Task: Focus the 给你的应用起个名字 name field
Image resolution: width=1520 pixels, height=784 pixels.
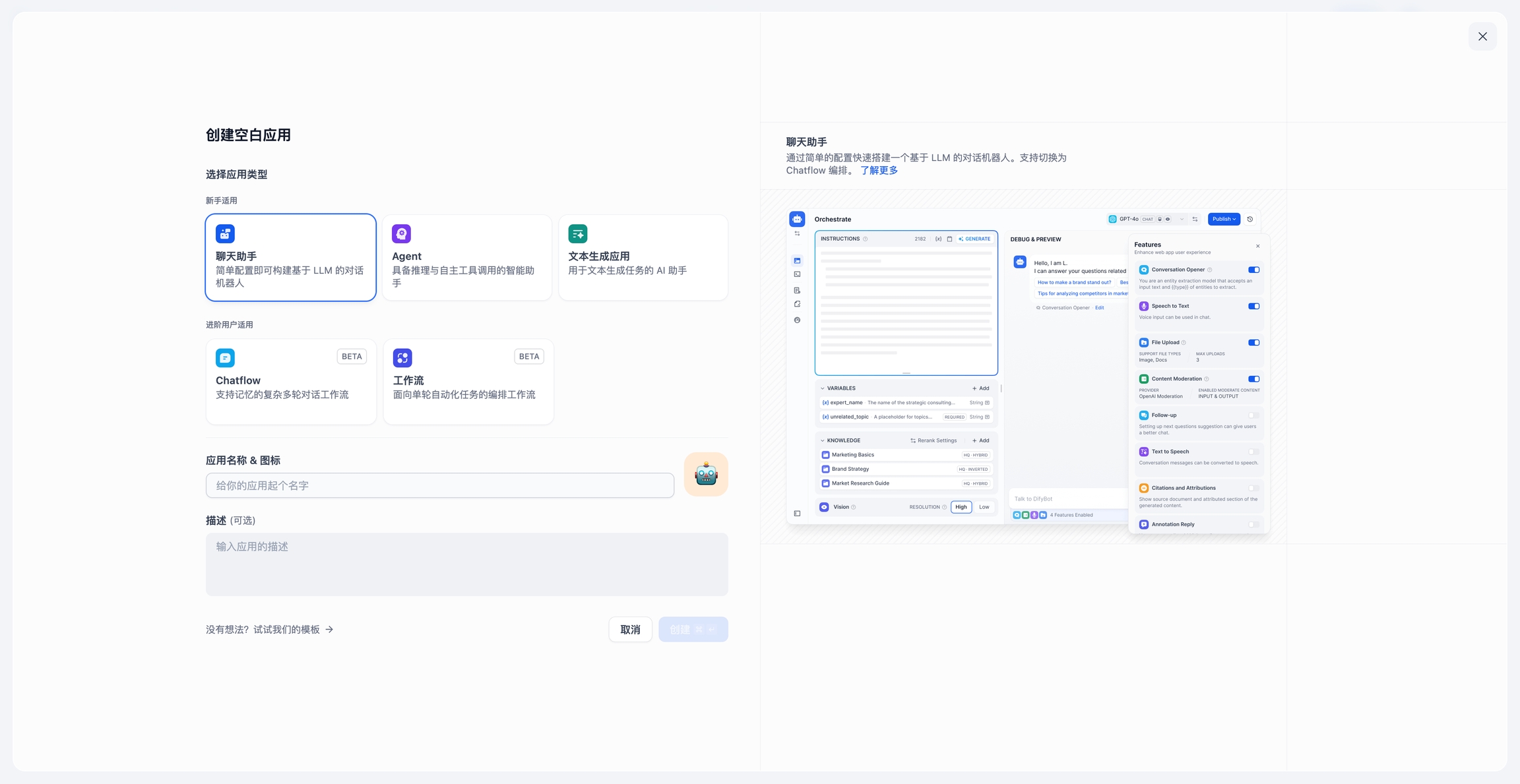Action: click(x=439, y=485)
